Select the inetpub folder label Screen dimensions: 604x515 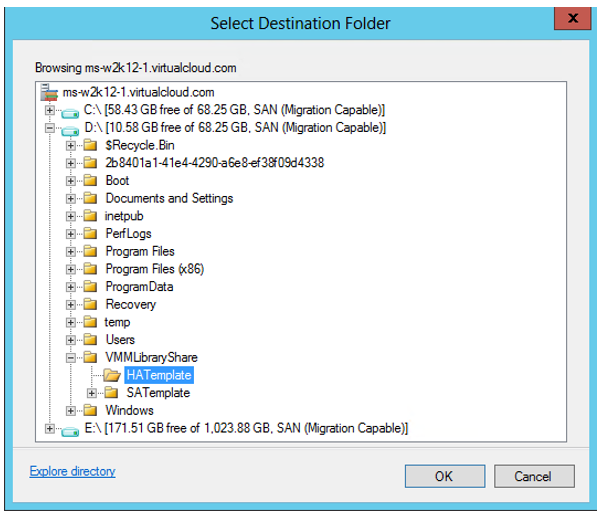pyautogui.click(x=124, y=216)
